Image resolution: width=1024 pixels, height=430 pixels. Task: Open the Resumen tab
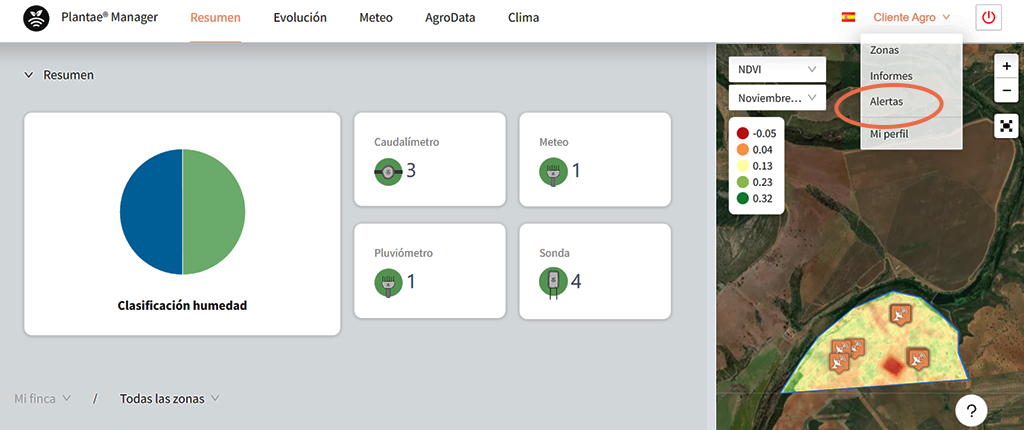pos(216,18)
